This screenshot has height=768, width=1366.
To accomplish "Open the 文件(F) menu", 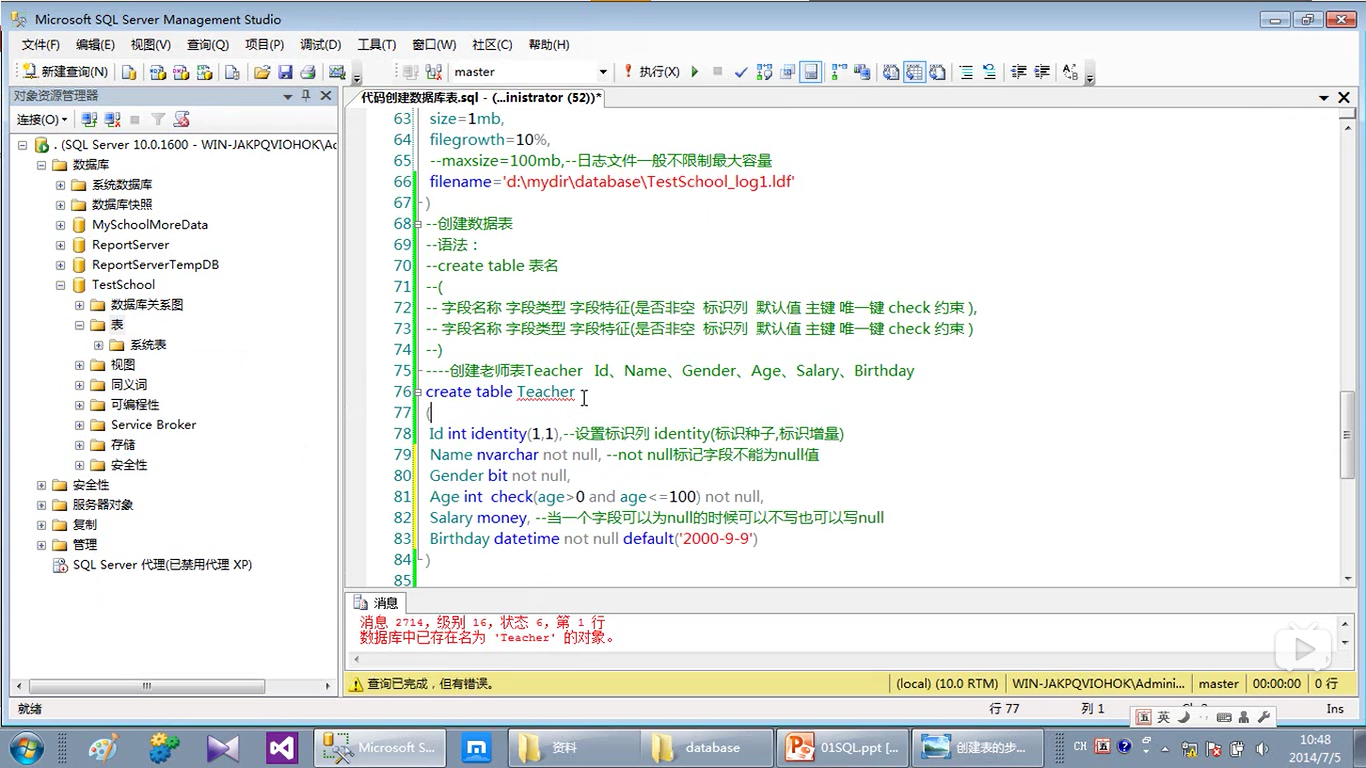I will pyautogui.click(x=41, y=45).
